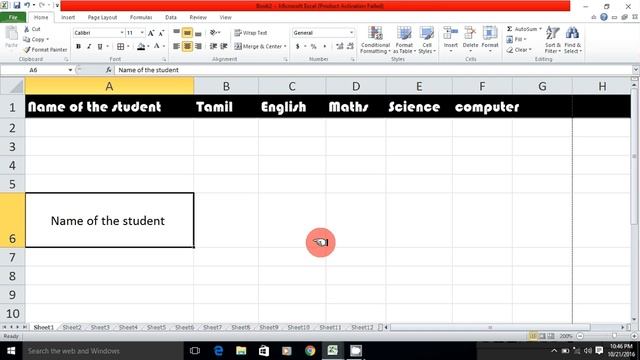Open Find & Select dropdown

572,40
